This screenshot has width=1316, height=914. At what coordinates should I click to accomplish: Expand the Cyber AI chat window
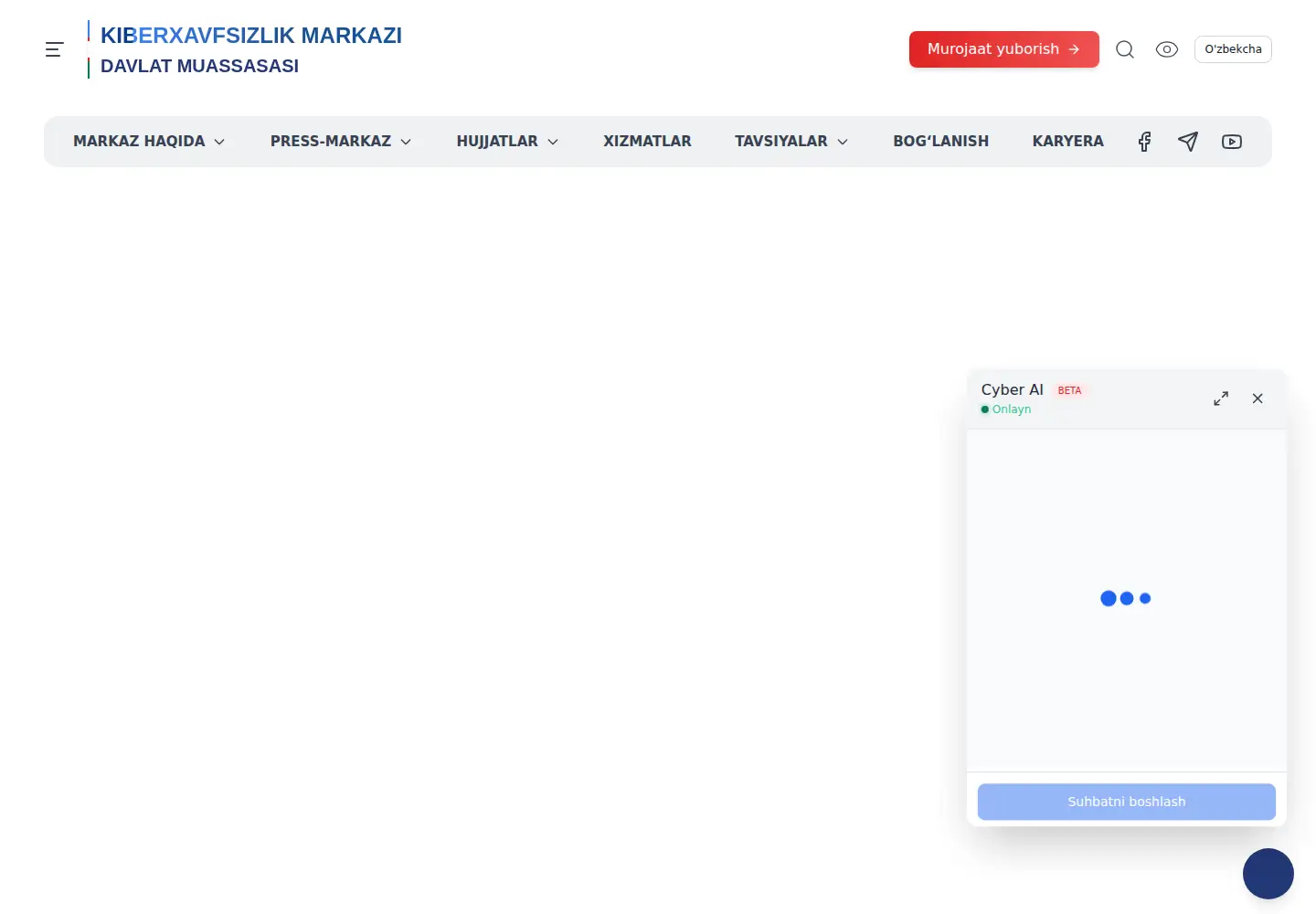[x=1221, y=399]
